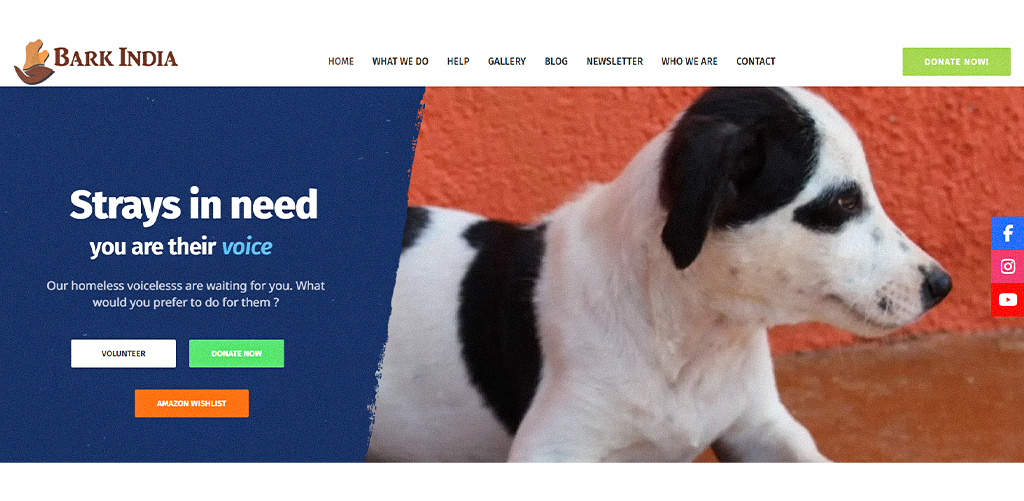This screenshot has width=1024, height=501.
Task: Open the Gallery page
Action: [507, 61]
